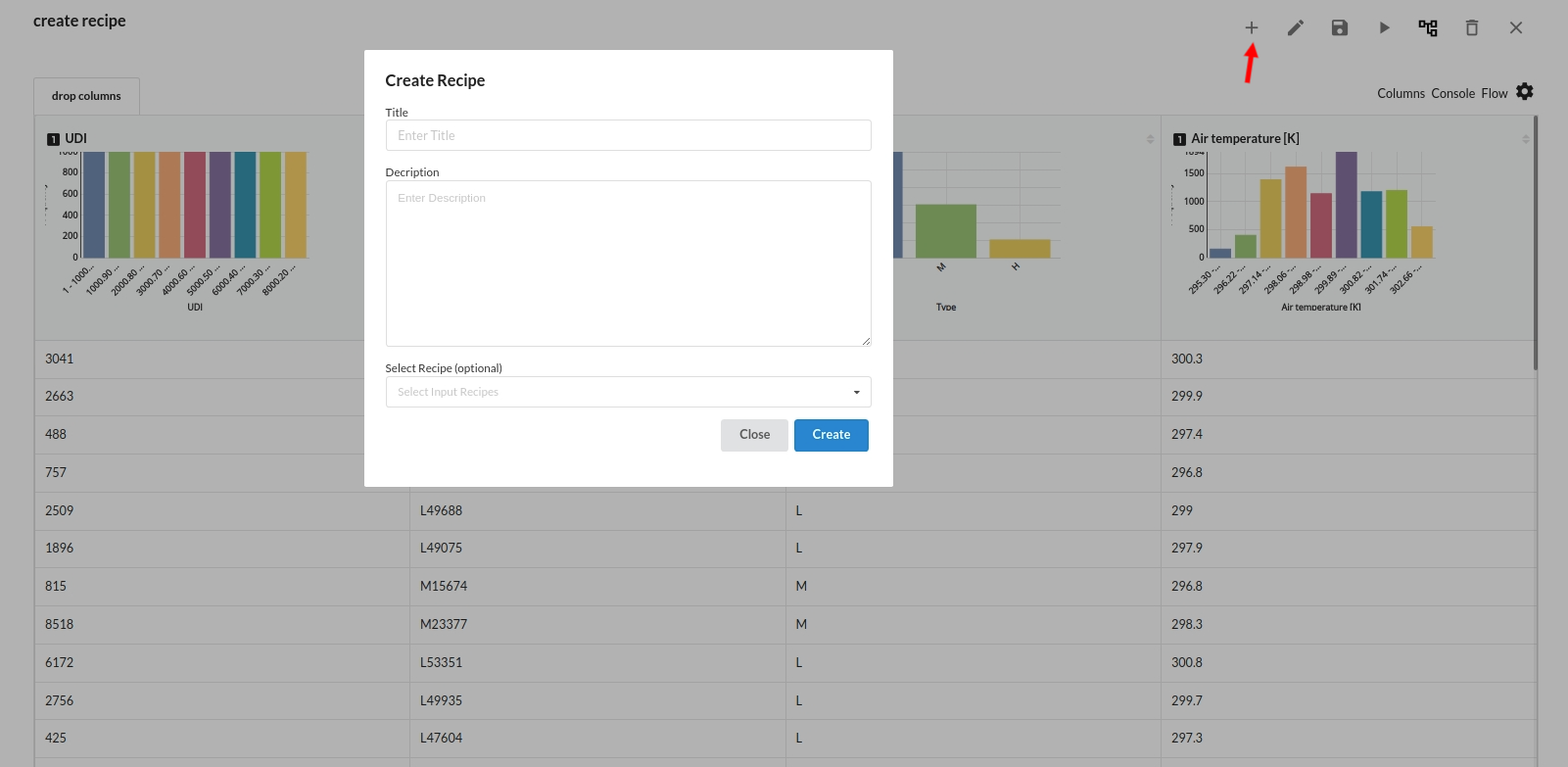
Task: Click the table vertical scrollbar
Action: click(1535, 243)
